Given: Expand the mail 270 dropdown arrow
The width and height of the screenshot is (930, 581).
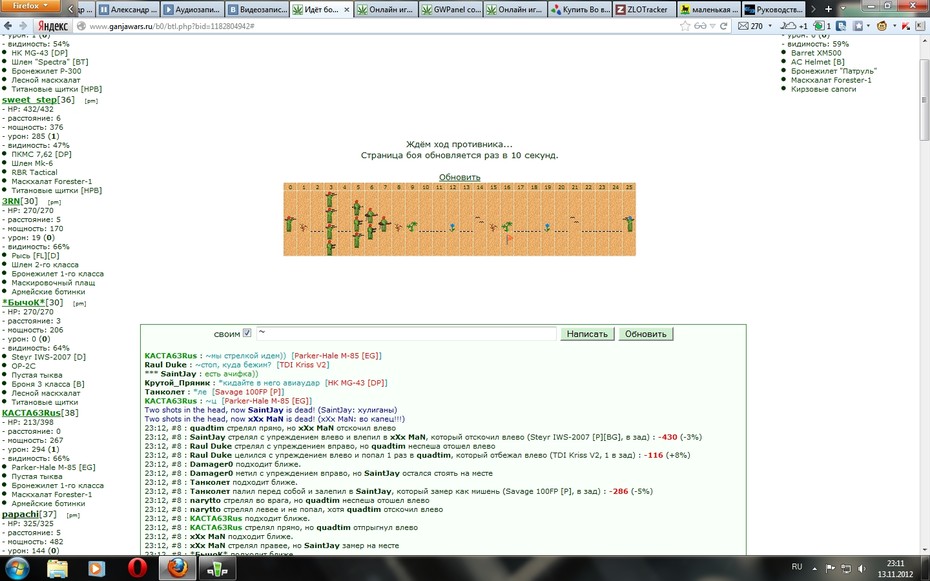Looking at the screenshot, I should coord(770,26).
